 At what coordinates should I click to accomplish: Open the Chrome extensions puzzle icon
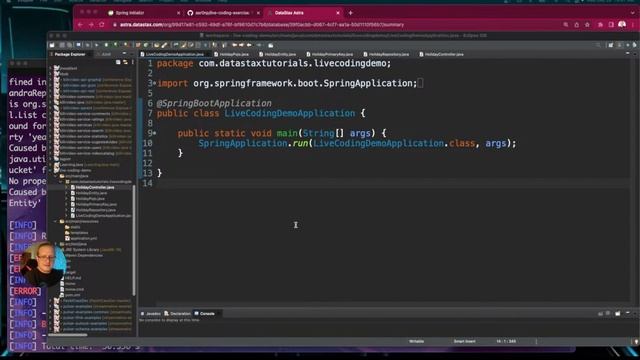click(600, 25)
